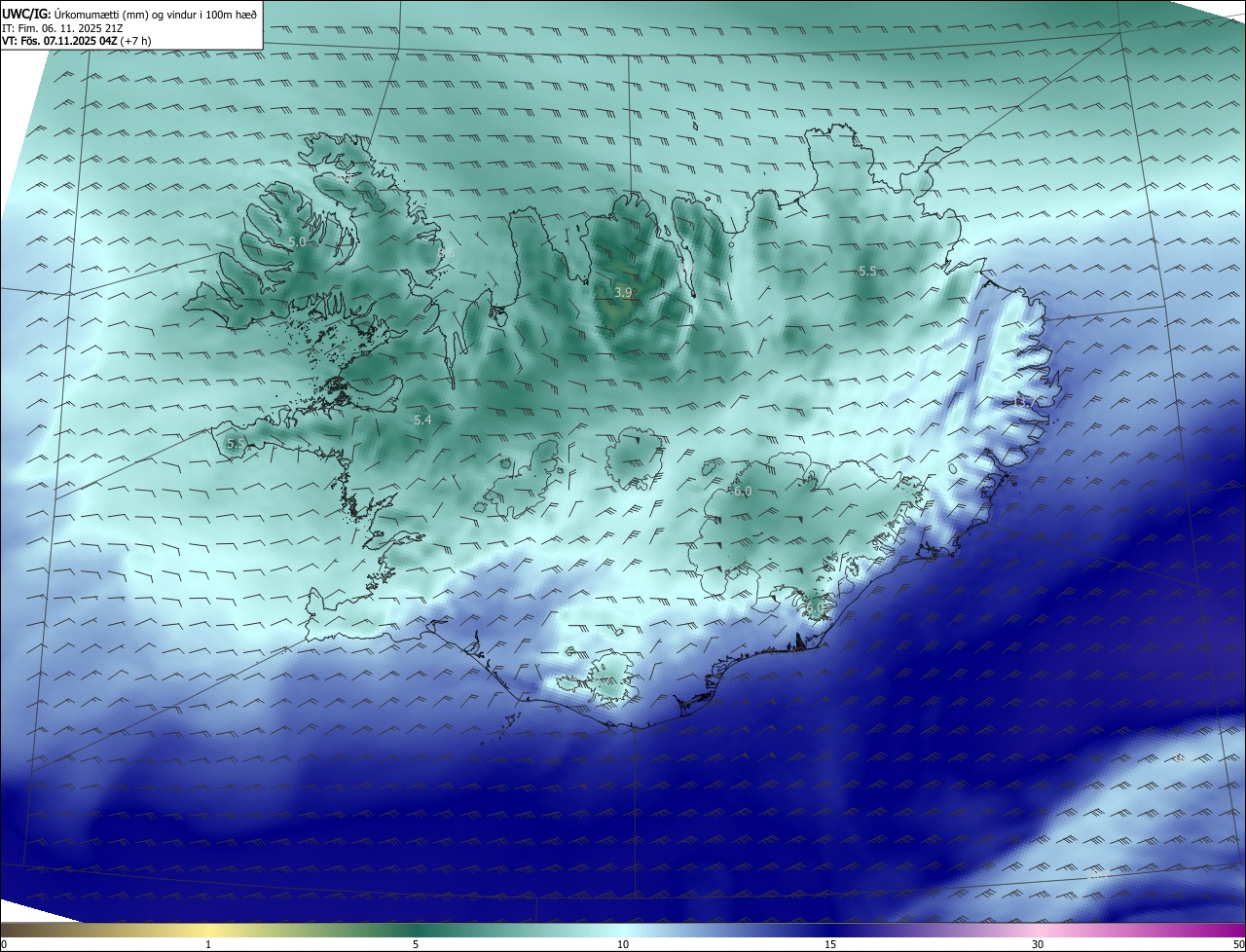Click the 5.4 value in west Iceland

(x=422, y=420)
